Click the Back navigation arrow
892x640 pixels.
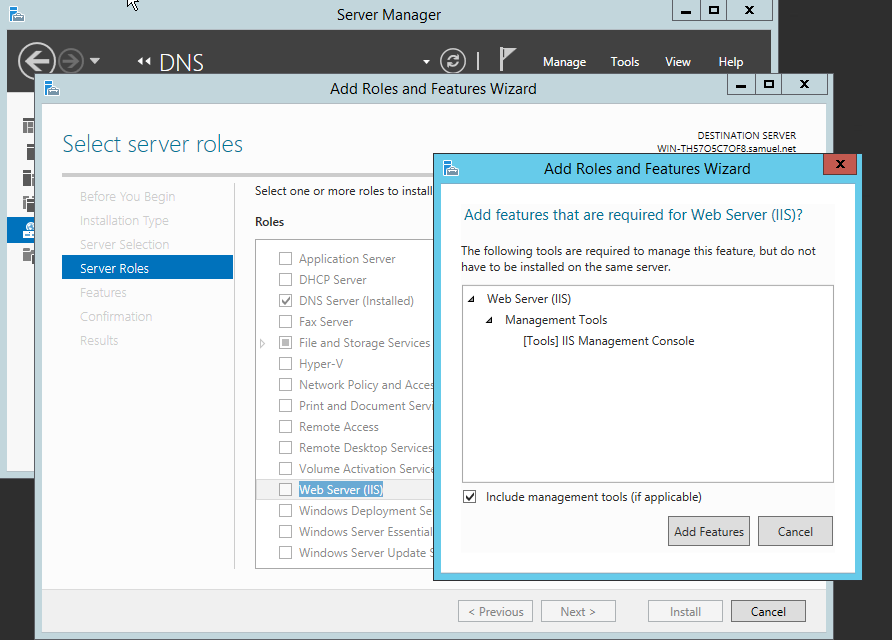36,61
